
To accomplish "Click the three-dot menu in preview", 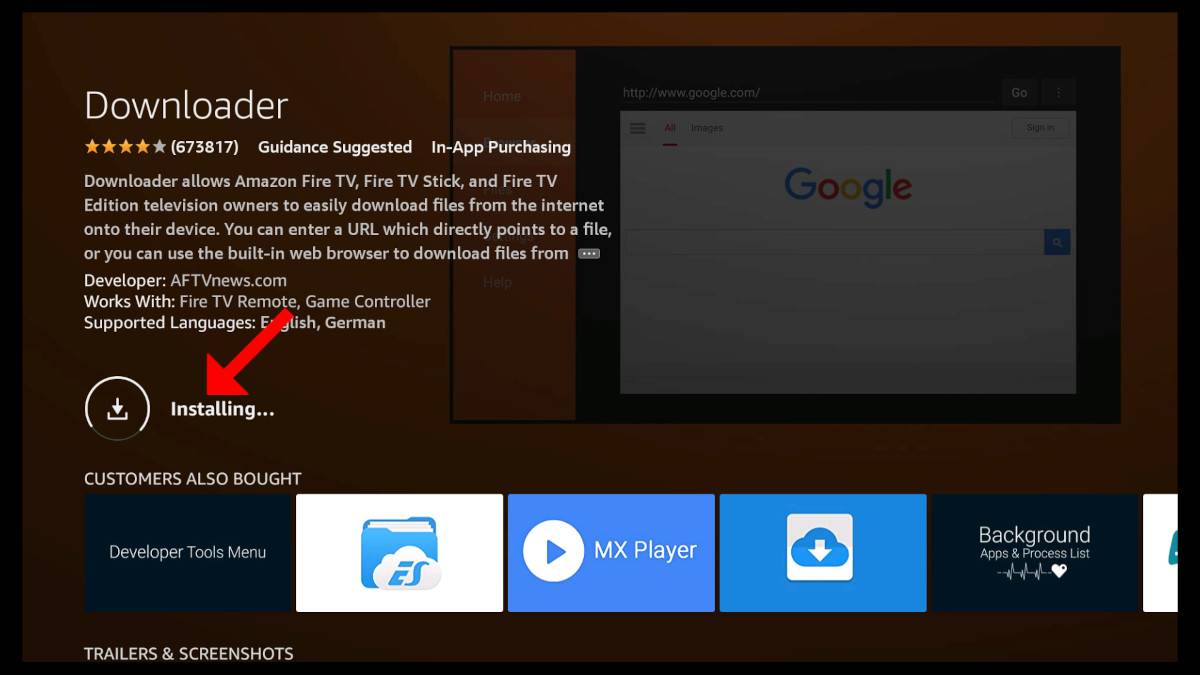I will tap(1058, 92).
